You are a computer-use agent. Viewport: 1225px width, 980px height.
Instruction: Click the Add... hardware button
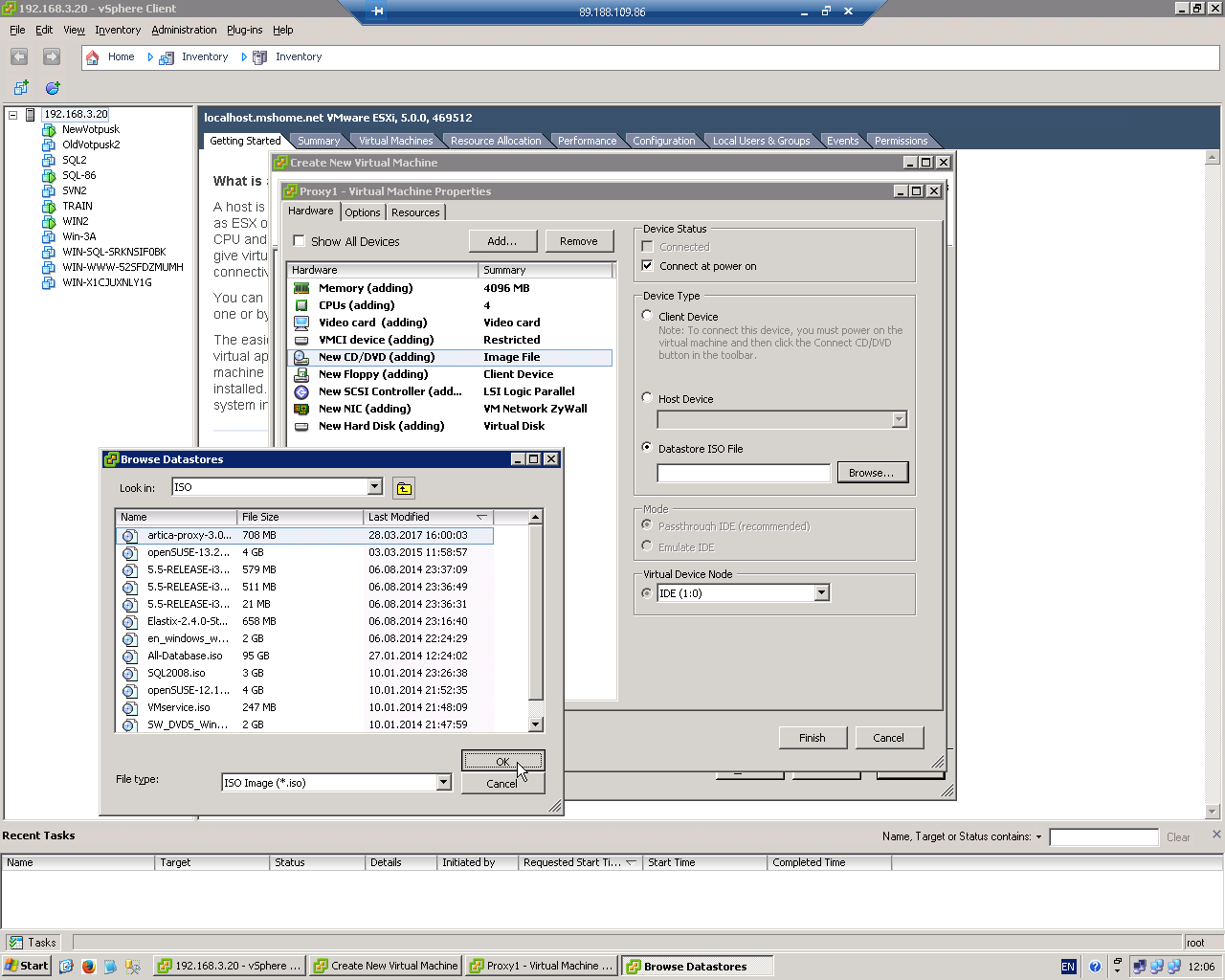click(x=502, y=241)
